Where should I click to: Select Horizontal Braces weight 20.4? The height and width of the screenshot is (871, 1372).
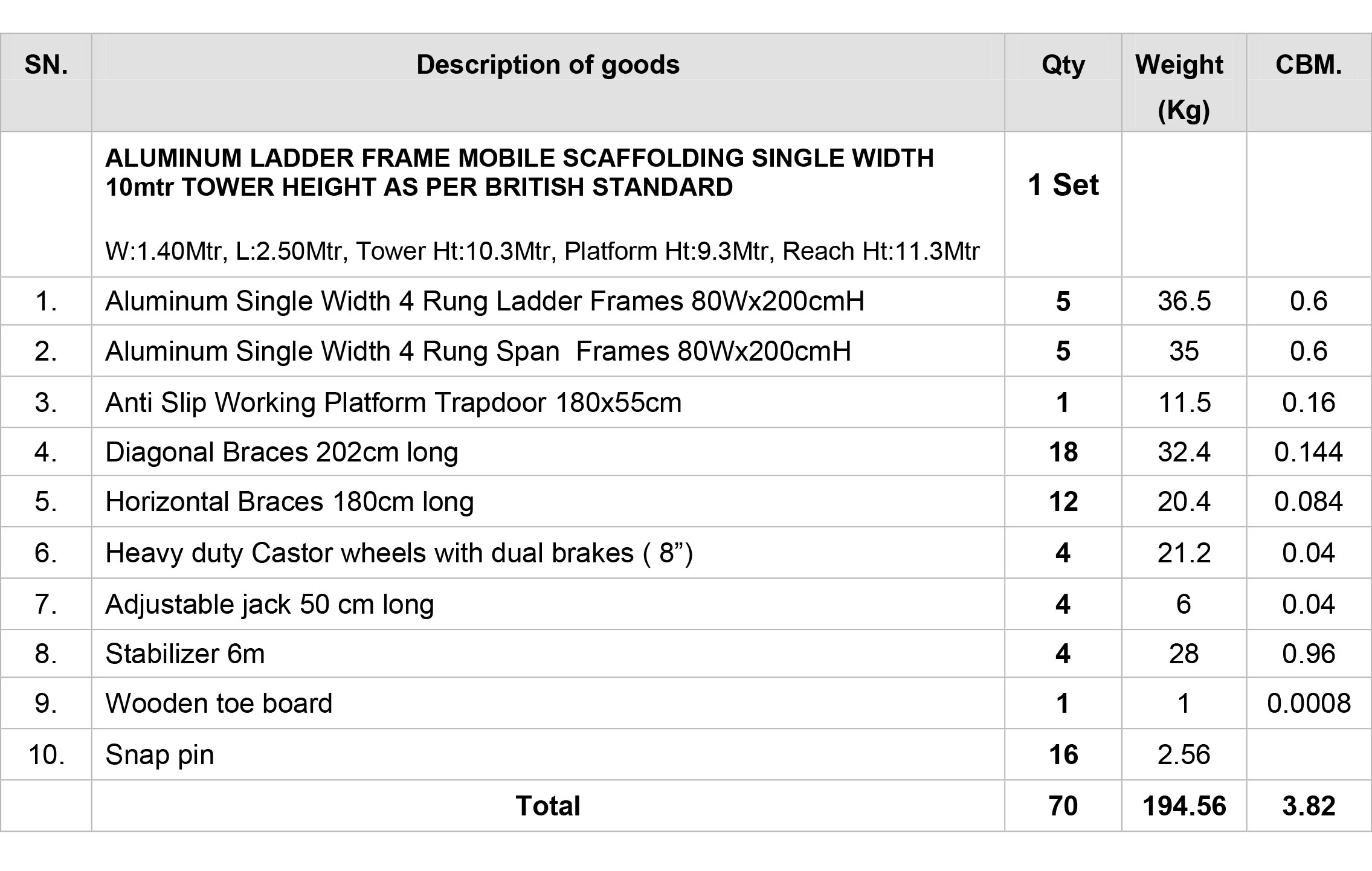1184,501
